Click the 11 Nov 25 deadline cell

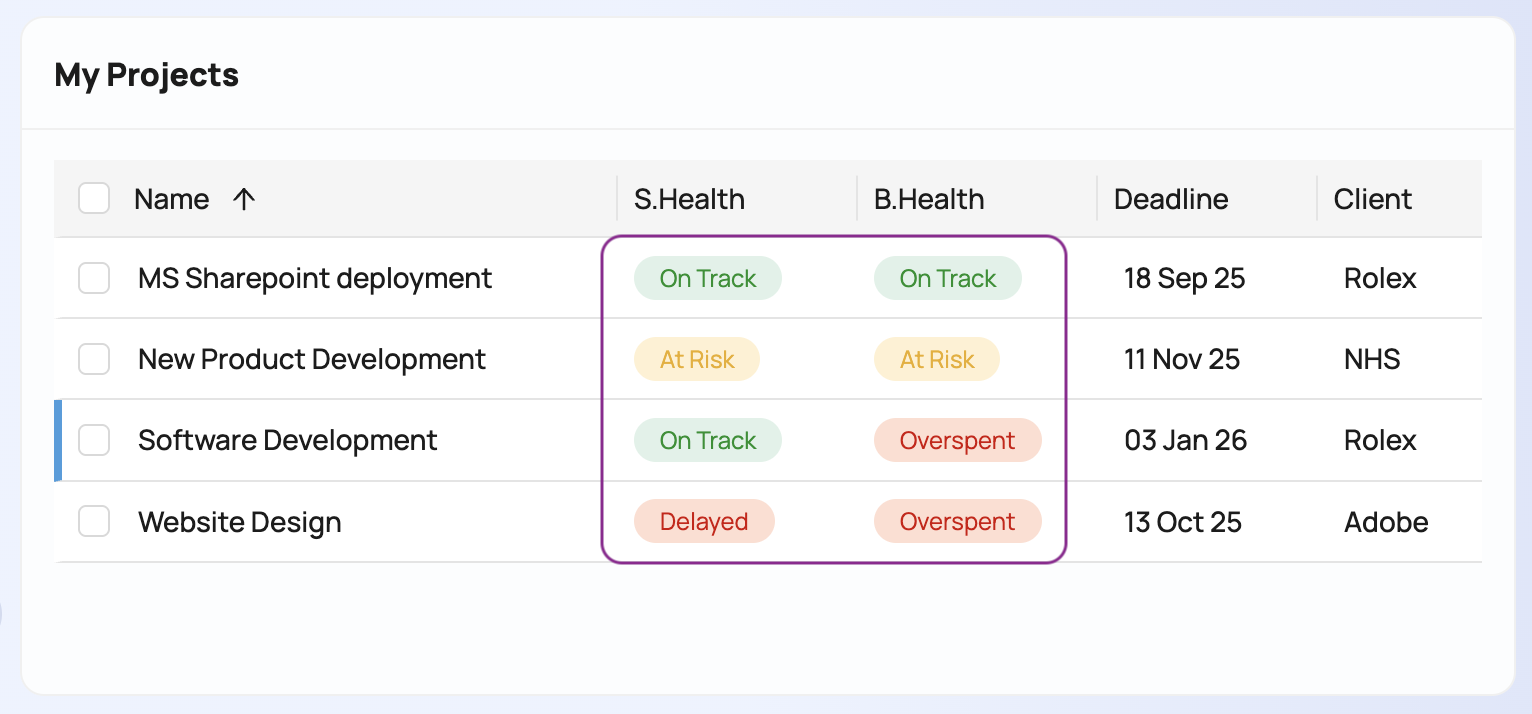[1182, 359]
